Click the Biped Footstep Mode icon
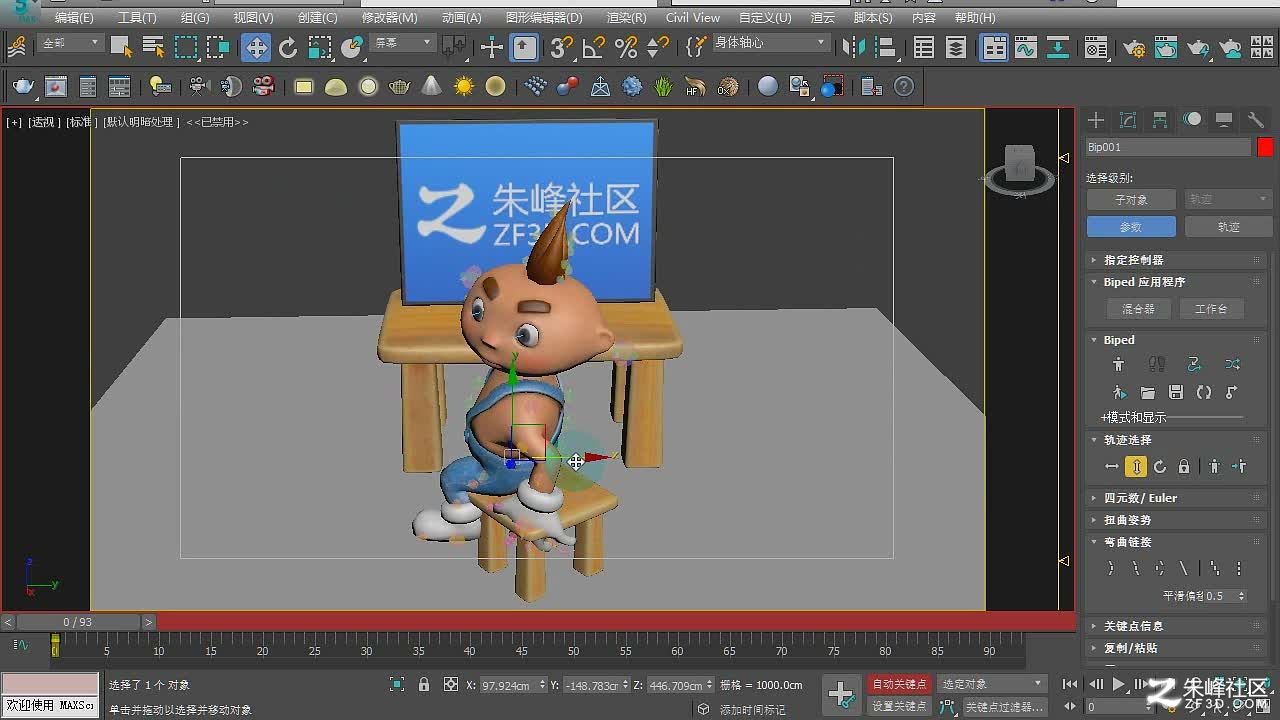1280x720 pixels. pyautogui.click(x=1157, y=365)
